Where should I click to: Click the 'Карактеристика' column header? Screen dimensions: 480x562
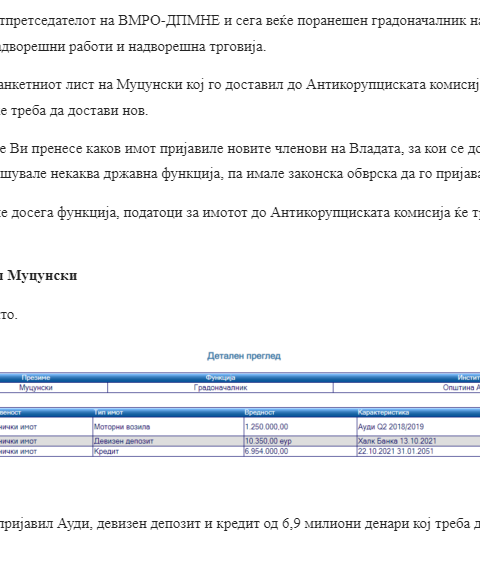(383, 413)
